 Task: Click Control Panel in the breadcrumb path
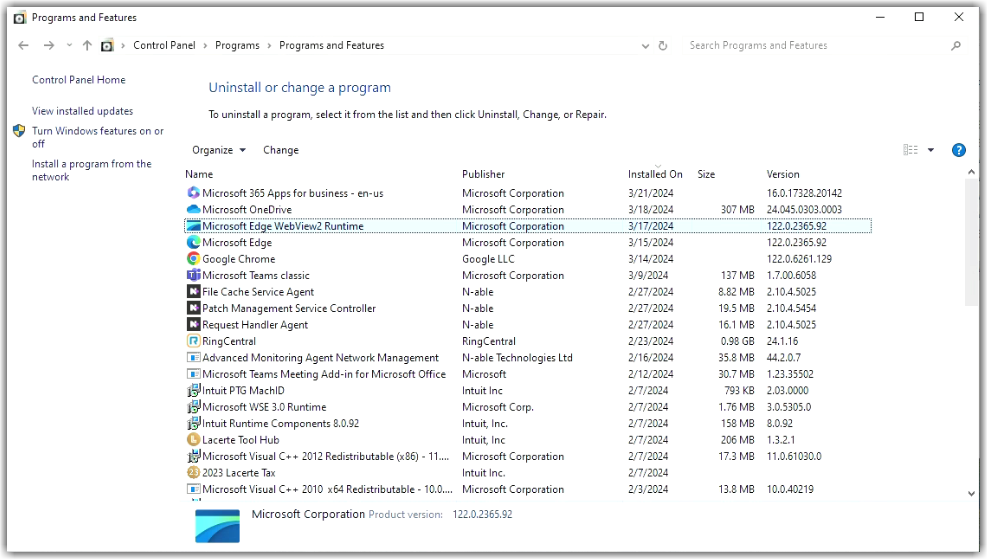164,45
